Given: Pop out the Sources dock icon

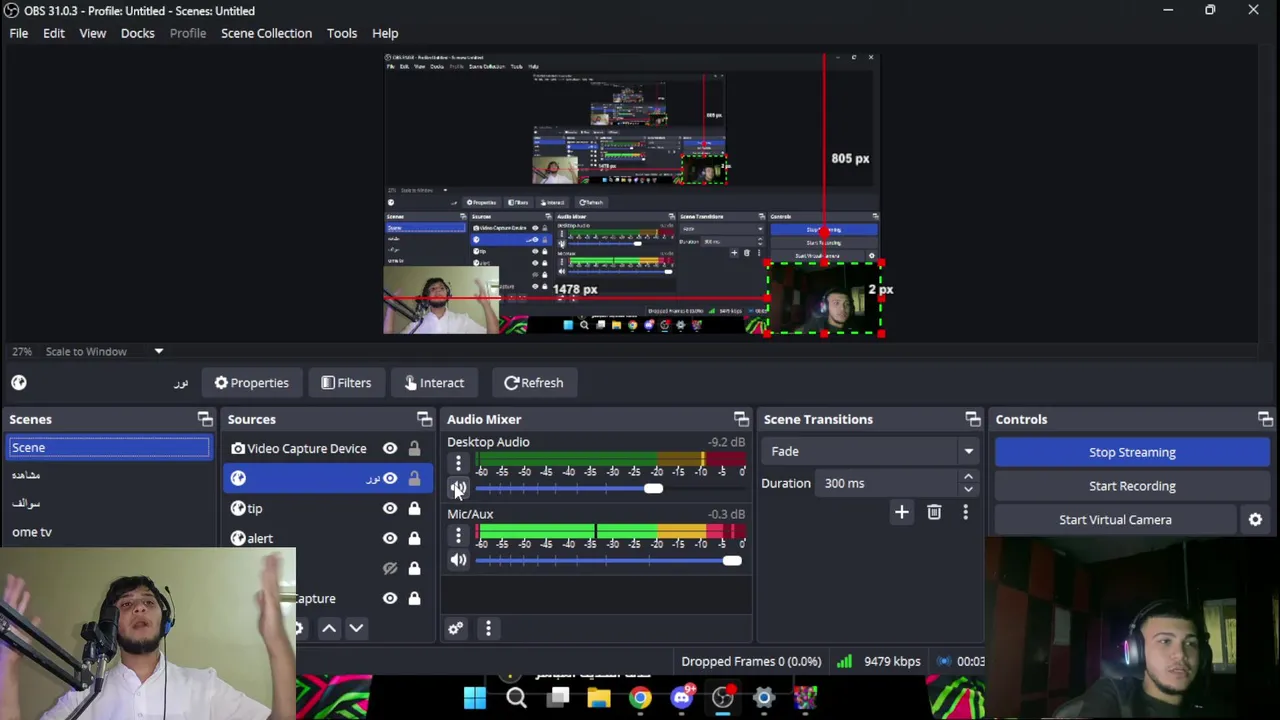Looking at the screenshot, I should coord(425,419).
